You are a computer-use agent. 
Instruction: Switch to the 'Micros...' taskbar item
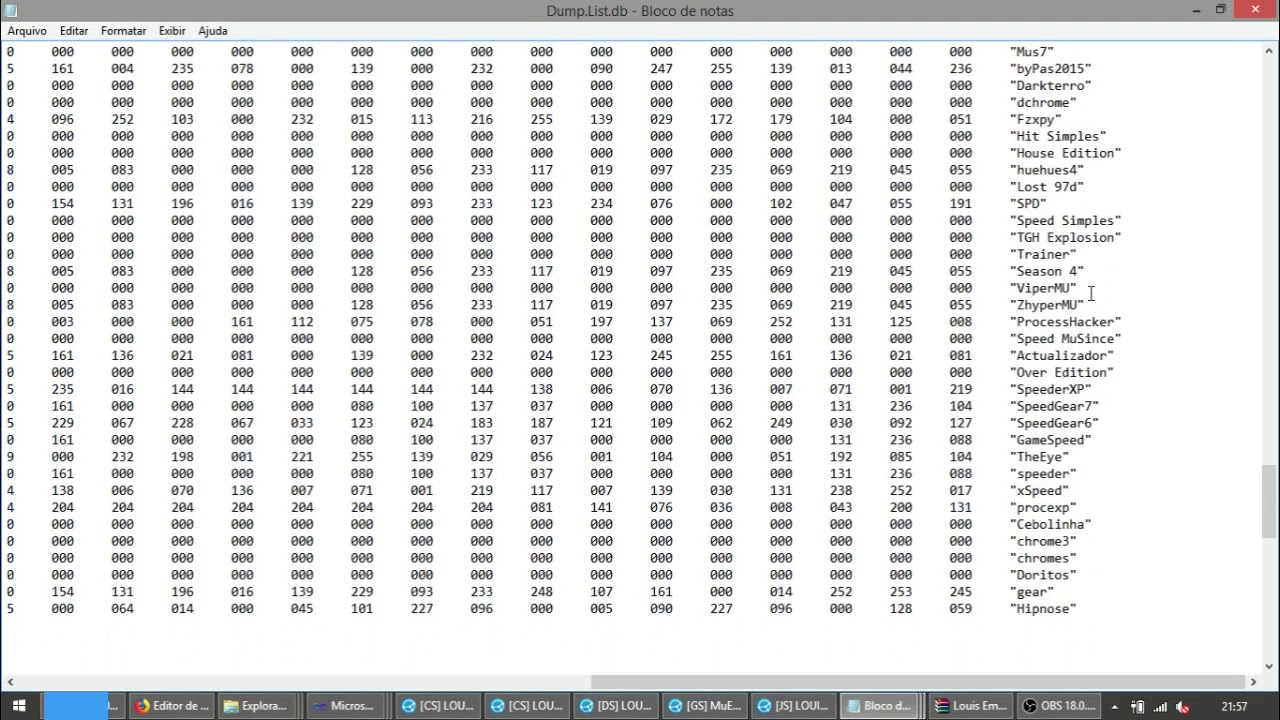point(345,705)
